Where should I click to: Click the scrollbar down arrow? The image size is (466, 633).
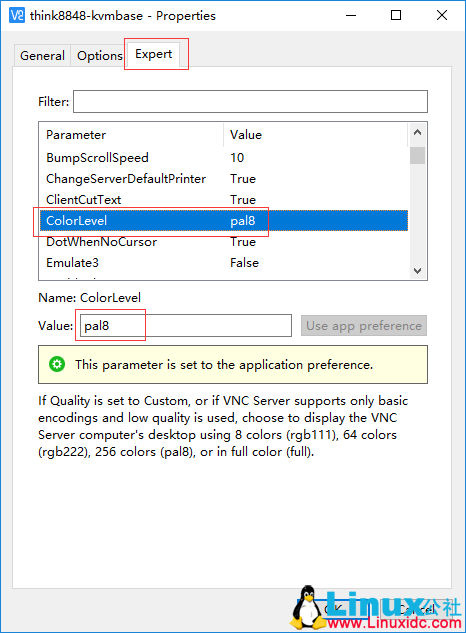[418, 270]
